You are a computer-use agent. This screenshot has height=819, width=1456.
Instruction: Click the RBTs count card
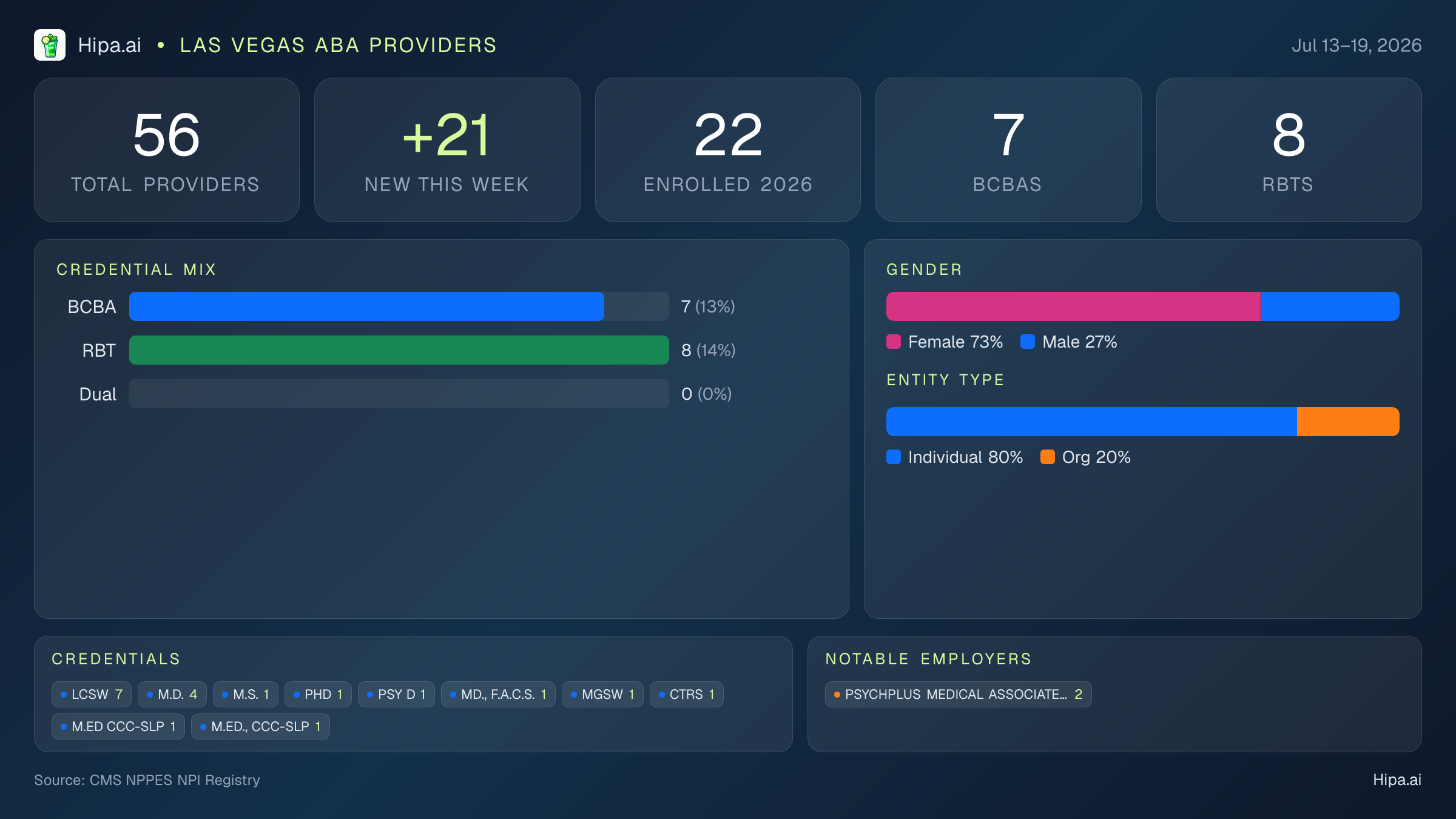point(1289,150)
